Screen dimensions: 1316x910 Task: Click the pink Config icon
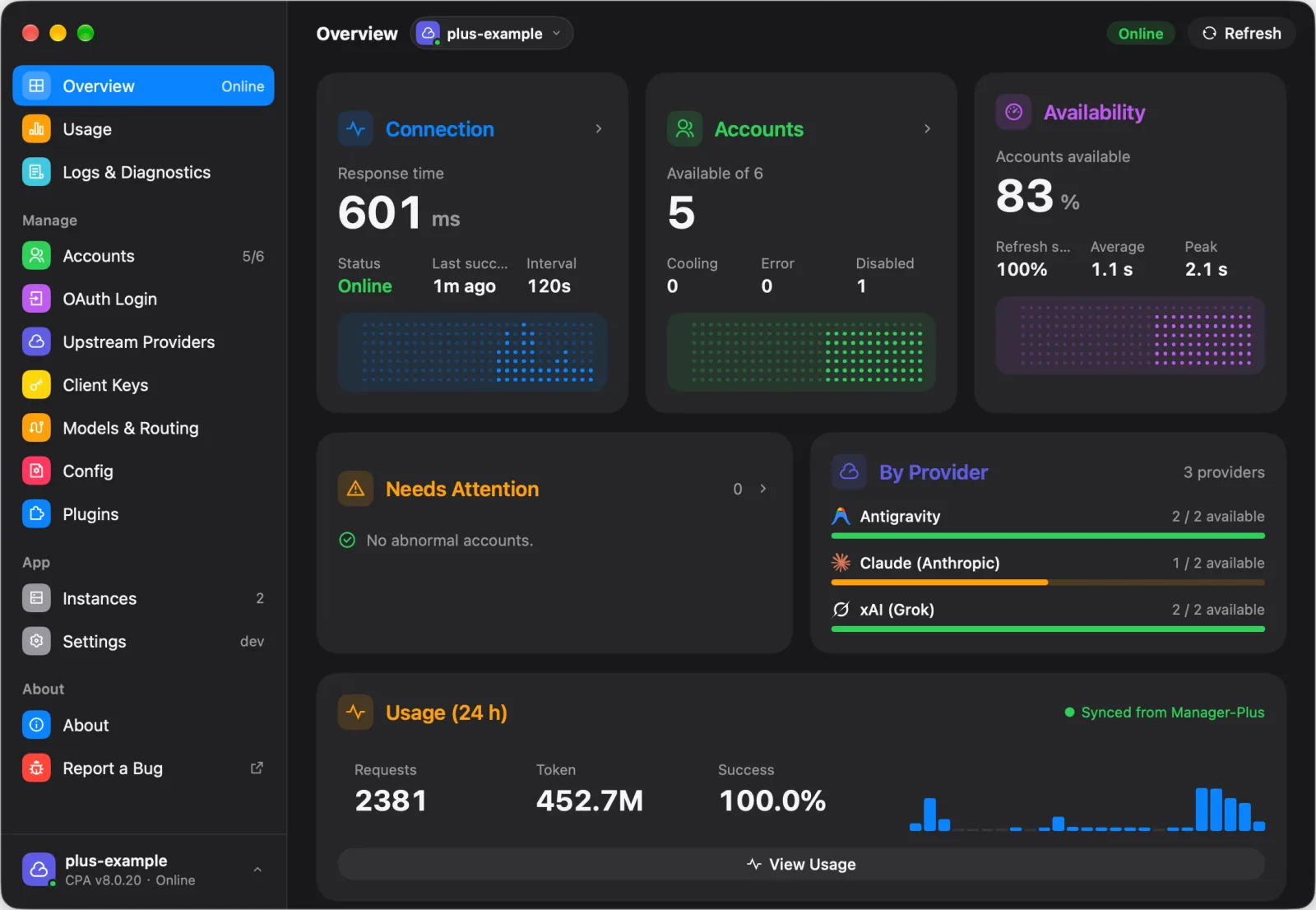point(36,471)
